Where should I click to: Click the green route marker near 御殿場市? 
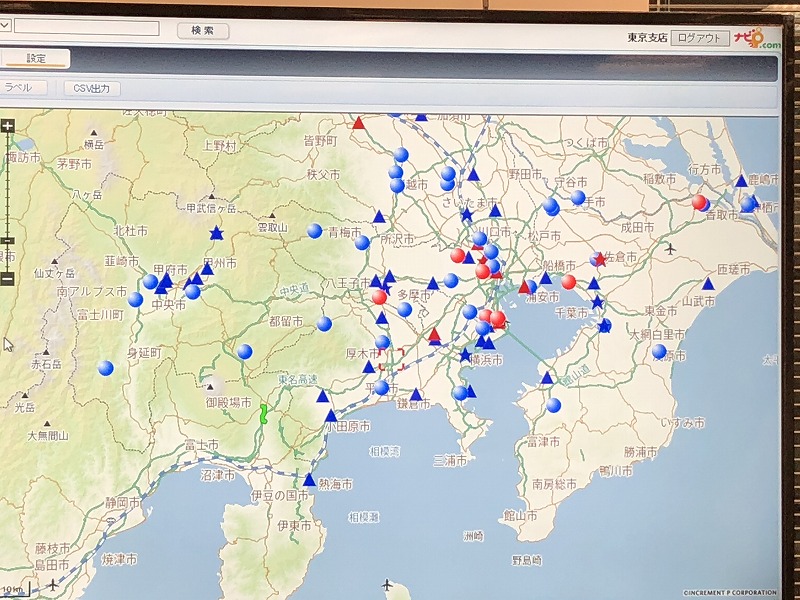tap(264, 414)
